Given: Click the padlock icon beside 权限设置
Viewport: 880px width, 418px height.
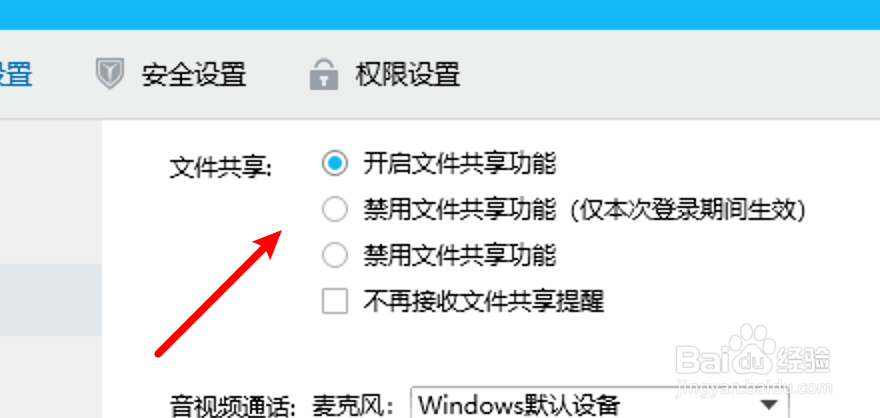Looking at the screenshot, I should (324, 75).
